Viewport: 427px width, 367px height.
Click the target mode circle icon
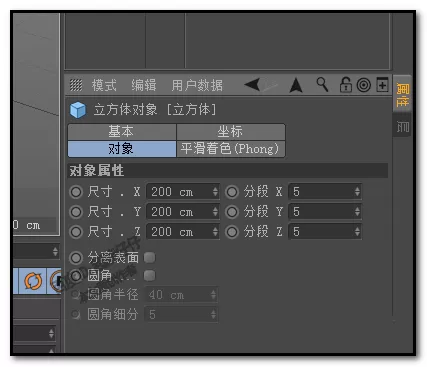click(364, 85)
